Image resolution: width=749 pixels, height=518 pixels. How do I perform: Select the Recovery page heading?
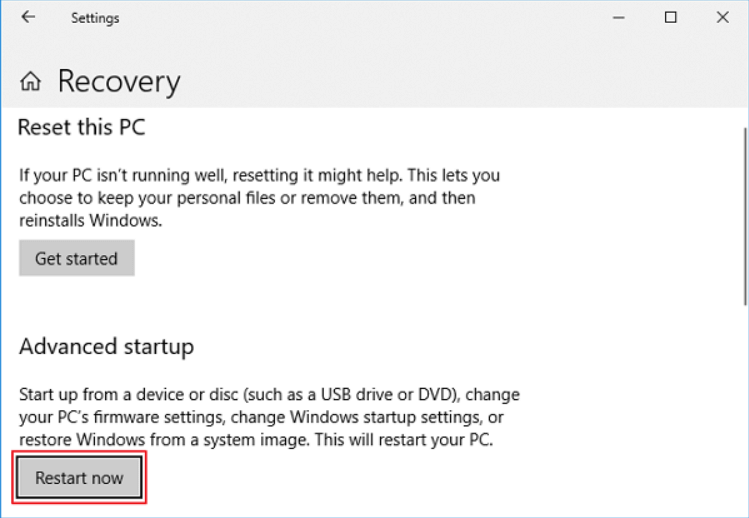coord(119,82)
